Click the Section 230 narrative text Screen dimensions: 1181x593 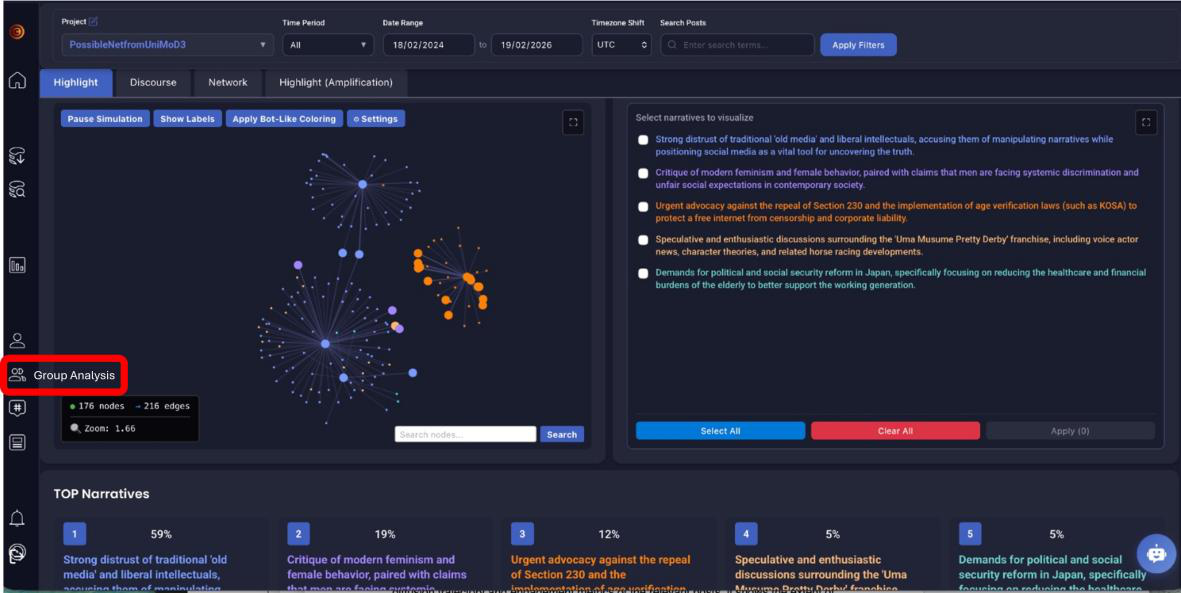pyautogui.click(x=896, y=211)
